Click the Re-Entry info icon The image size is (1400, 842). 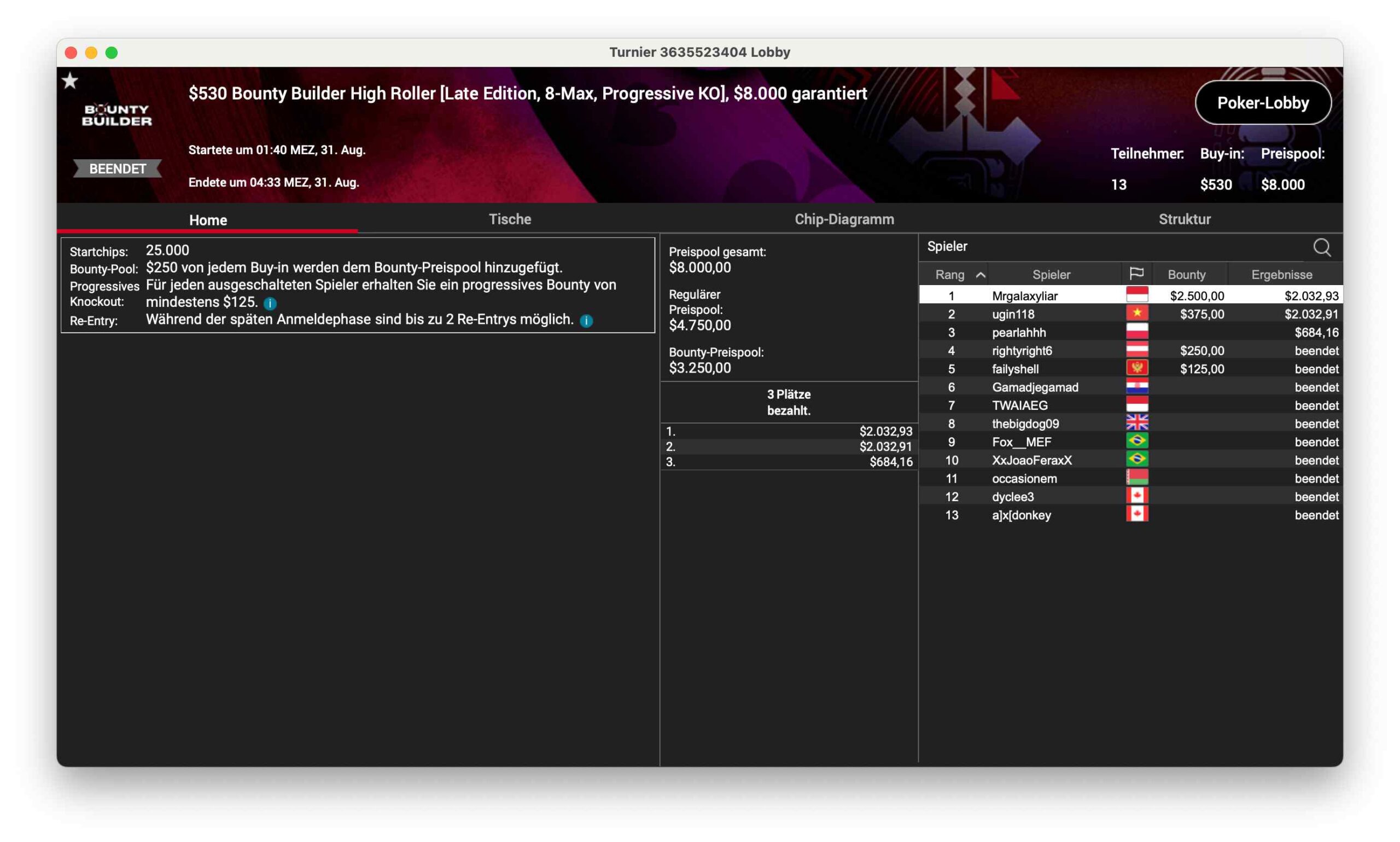point(586,321)
